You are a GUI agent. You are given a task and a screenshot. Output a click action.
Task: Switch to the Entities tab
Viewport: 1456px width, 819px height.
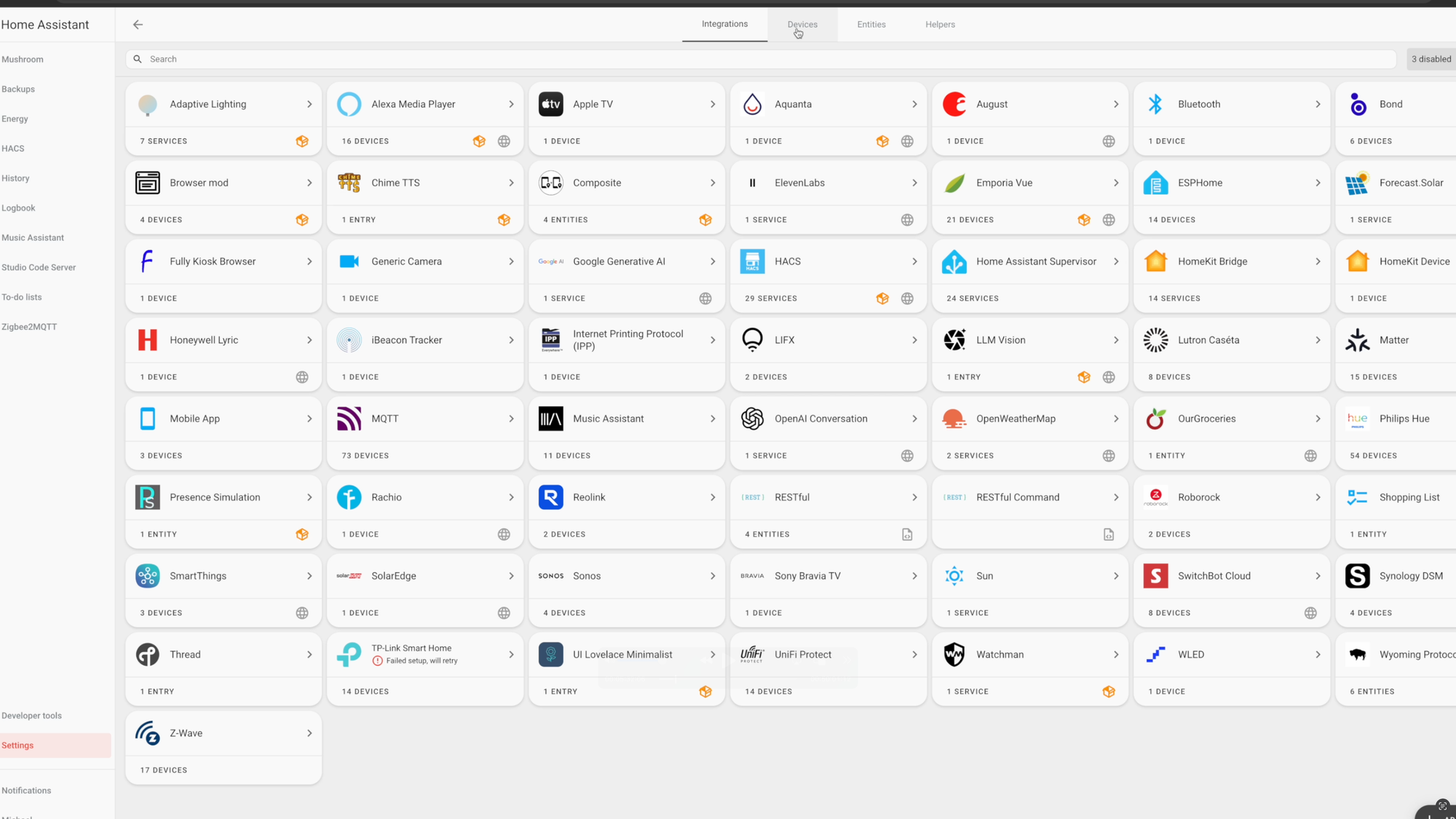871,24
